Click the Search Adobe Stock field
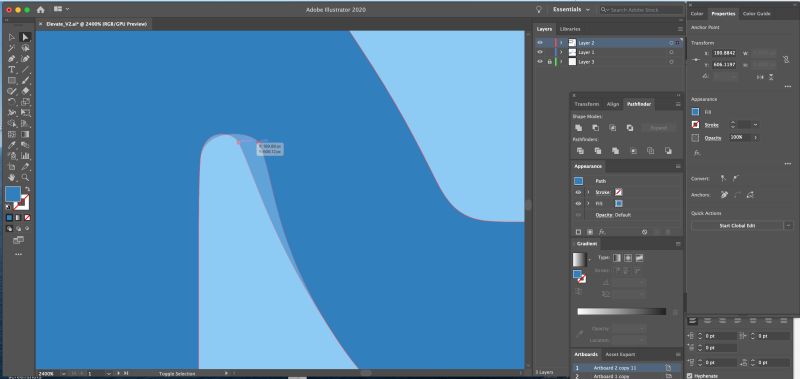This screenshot has height=379, width=800. [x=641, y=10]
